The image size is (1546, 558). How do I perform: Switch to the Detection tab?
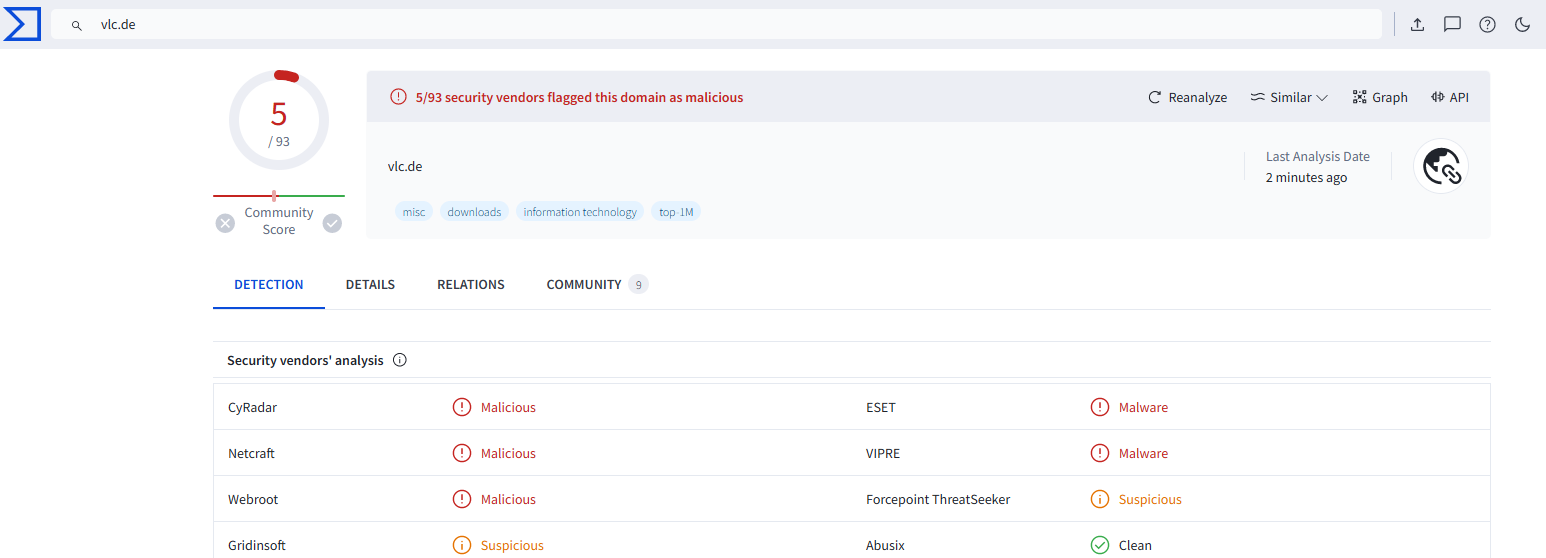[x=269, y=285]
